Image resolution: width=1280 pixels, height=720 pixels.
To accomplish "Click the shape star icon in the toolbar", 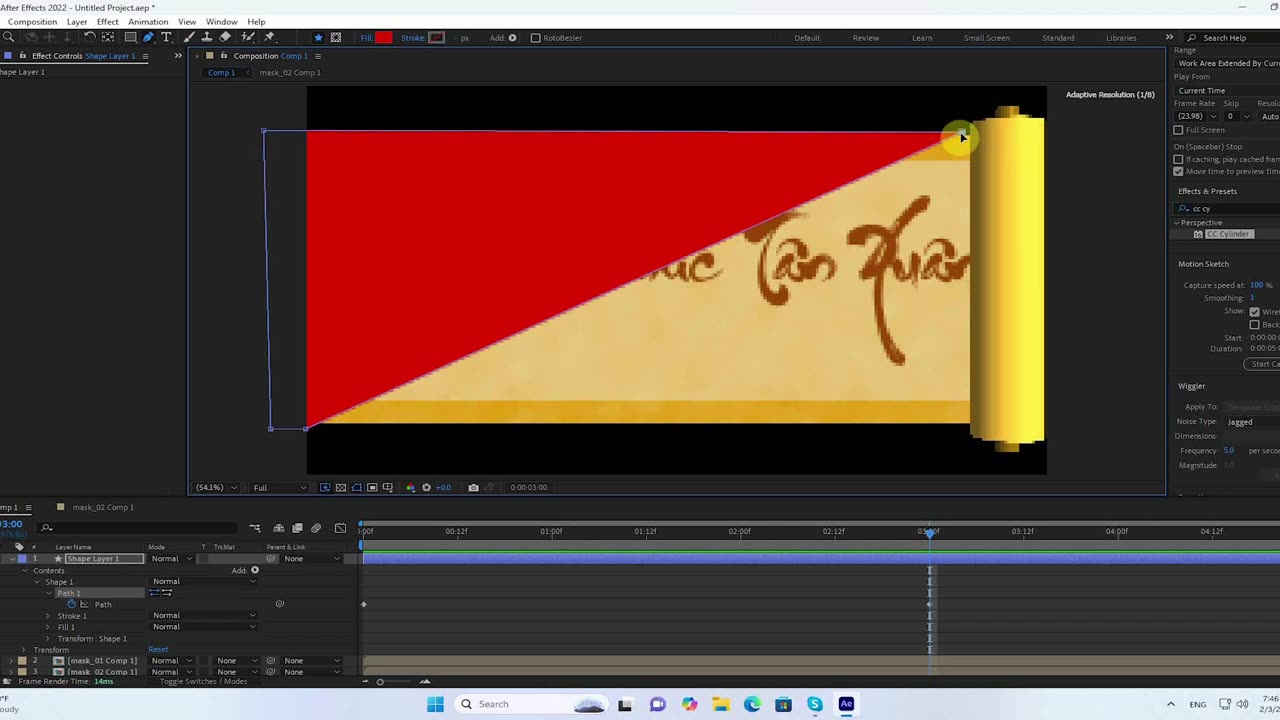I will (318, 38).
